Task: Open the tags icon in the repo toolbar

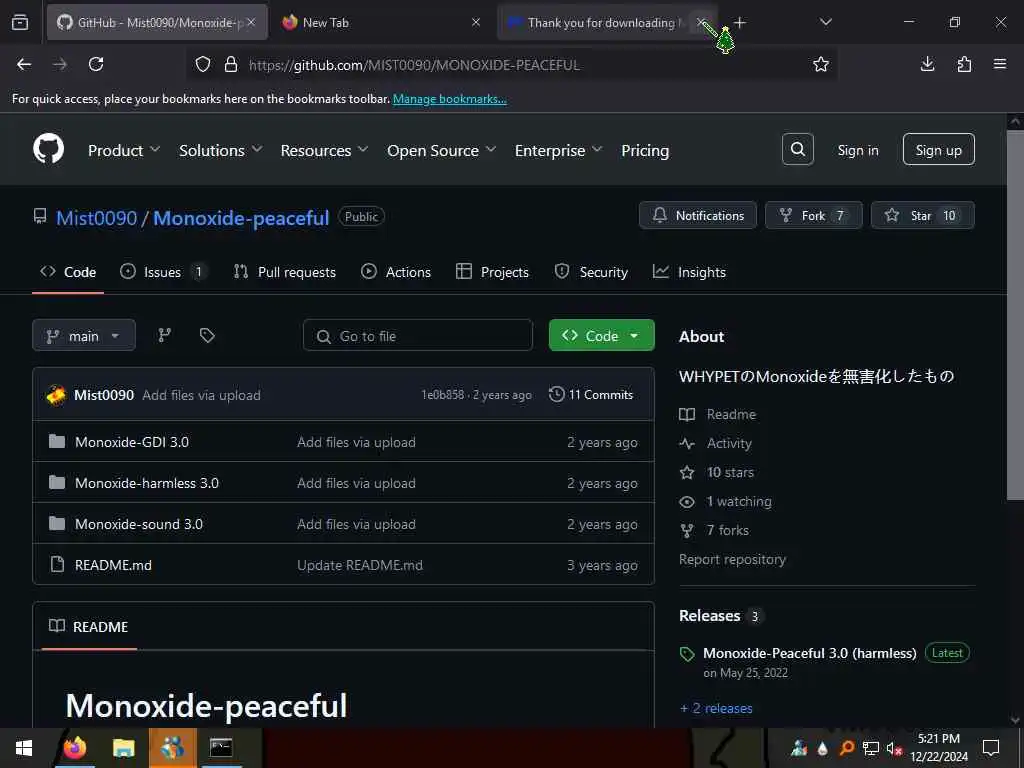Action: click(207, 335)
